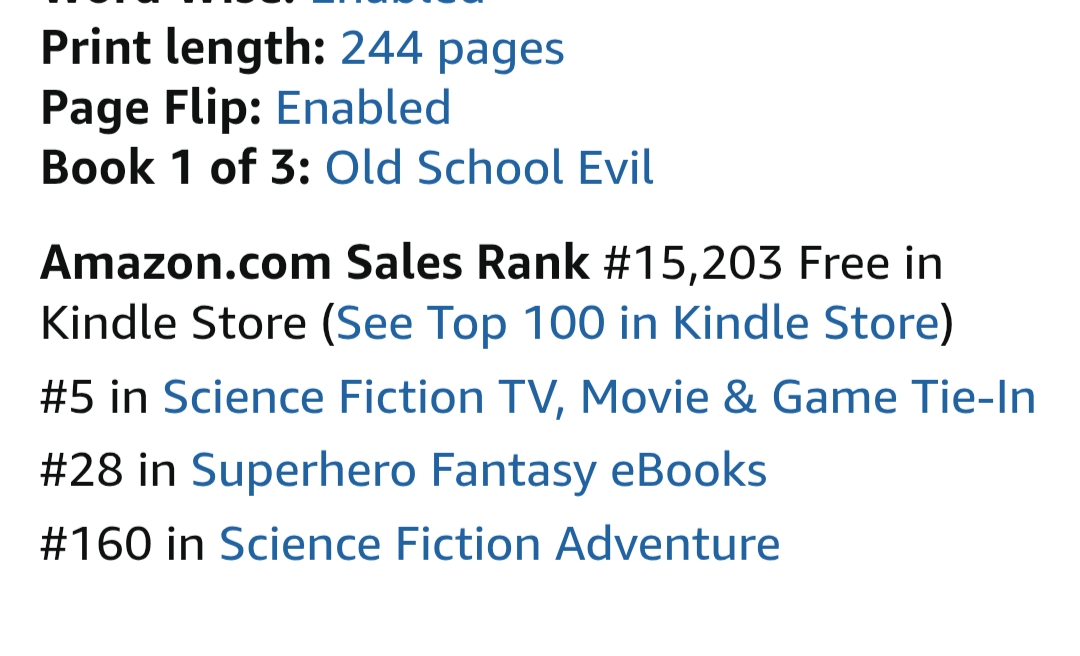1080x656 pixels.
Task: See Top 100 in Kindle Store
Action: tap(638, 323)
